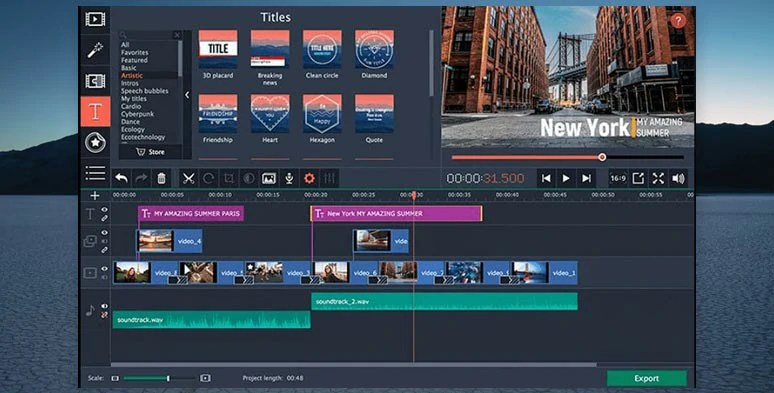Screen dimensions: 774x393
Task: Select the 3D placard title thumbnail
Action: tap(218, 49)
